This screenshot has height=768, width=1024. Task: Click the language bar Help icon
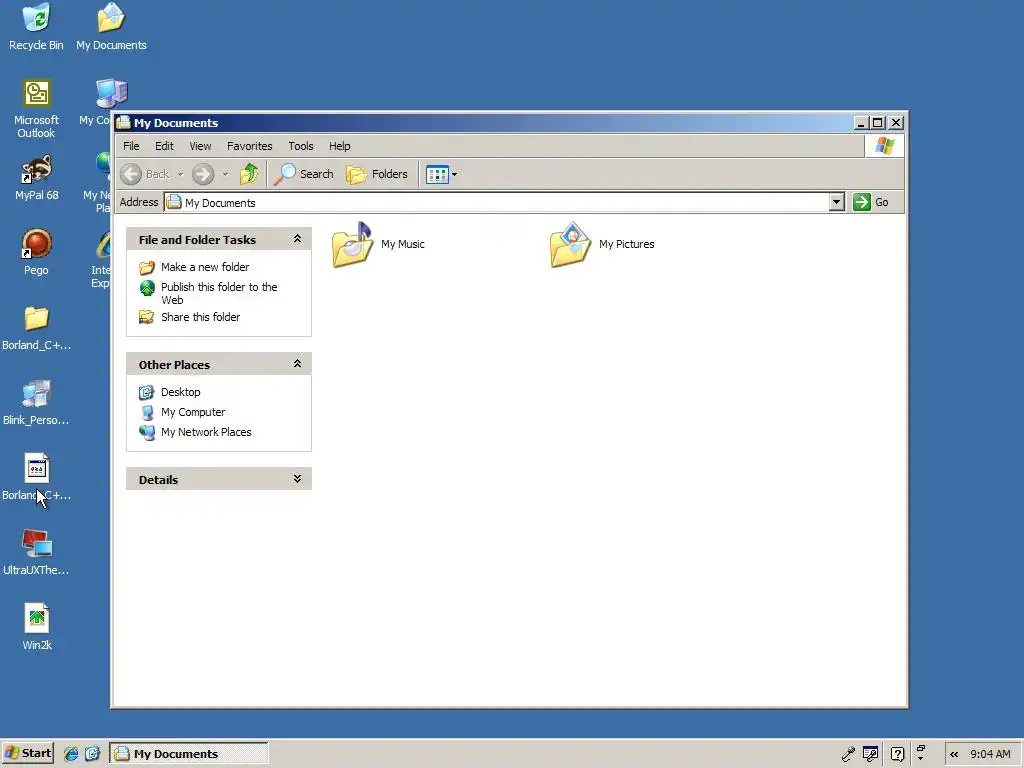(897, 754)
